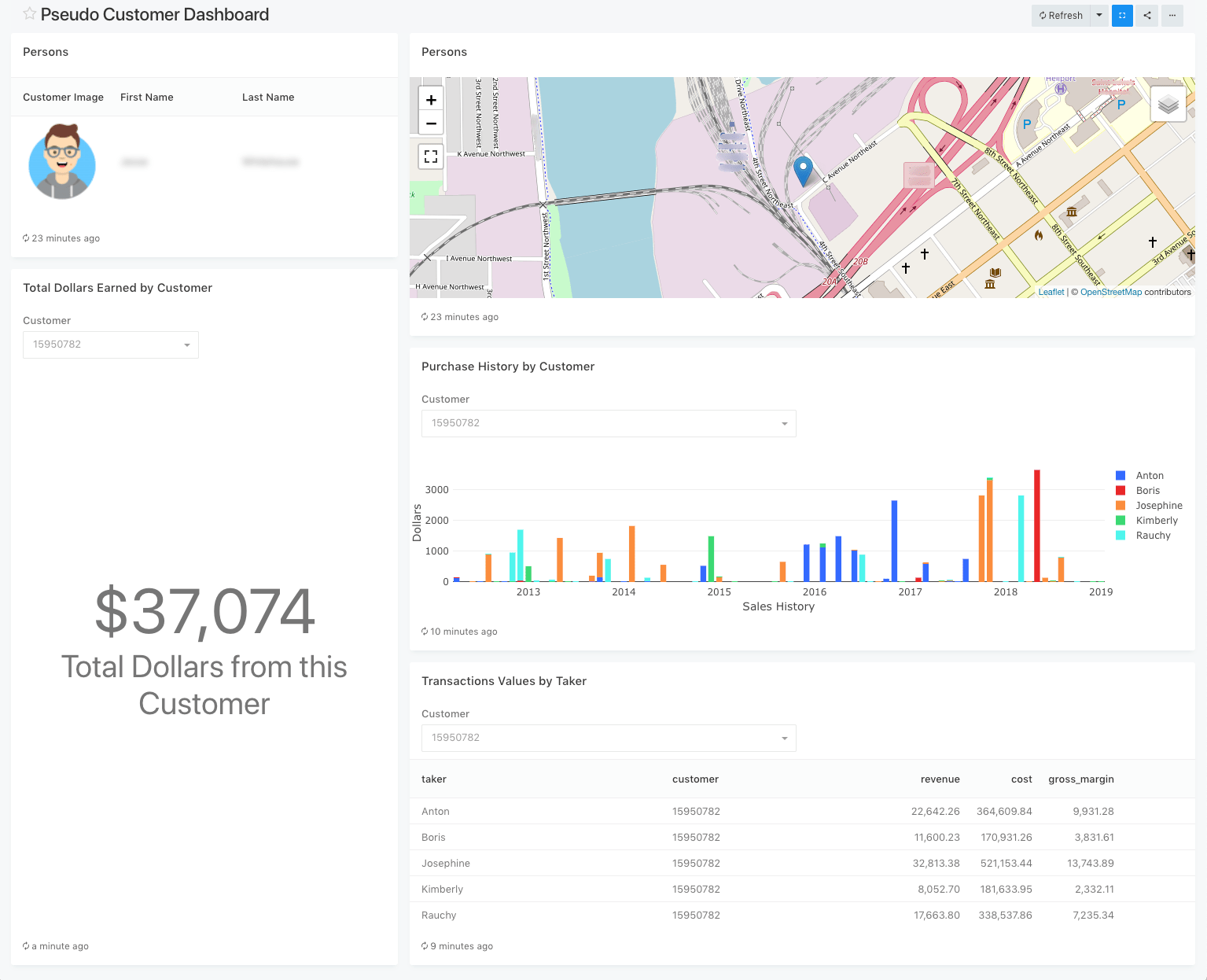Click the refresh indicator on Persons panel
The image size is (1207, 980).
point(61,238)
